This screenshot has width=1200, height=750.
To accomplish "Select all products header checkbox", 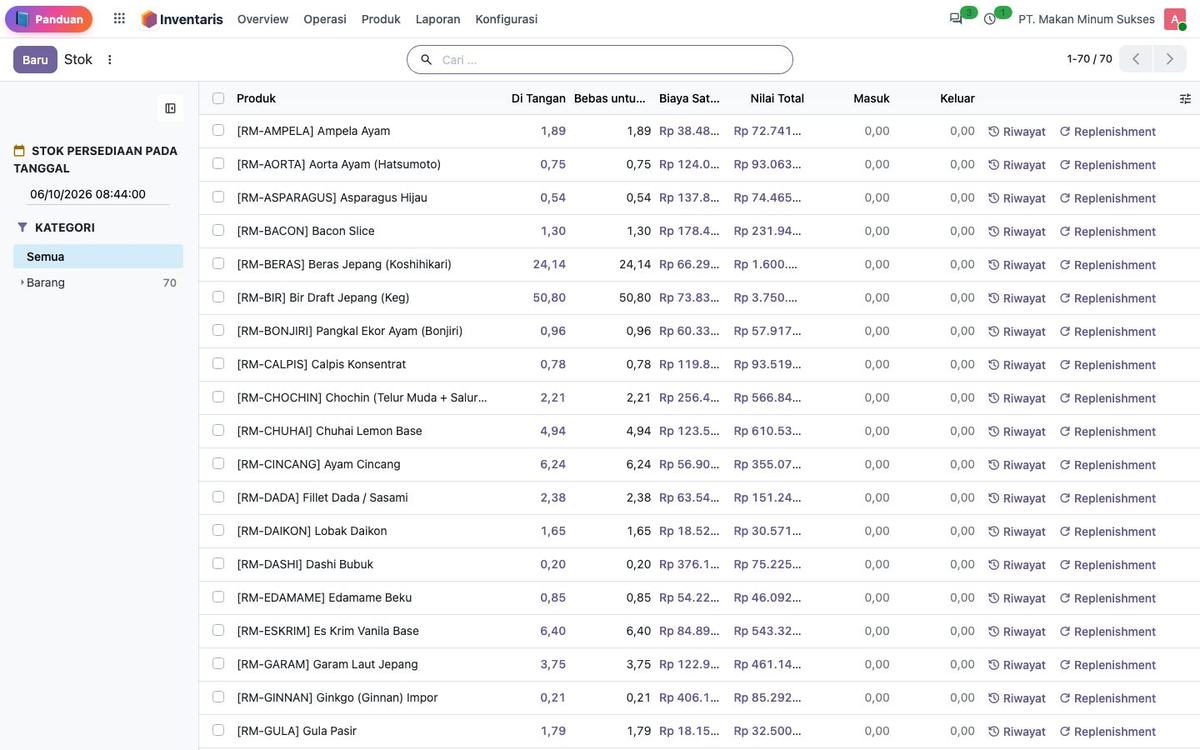I will 218,98.
